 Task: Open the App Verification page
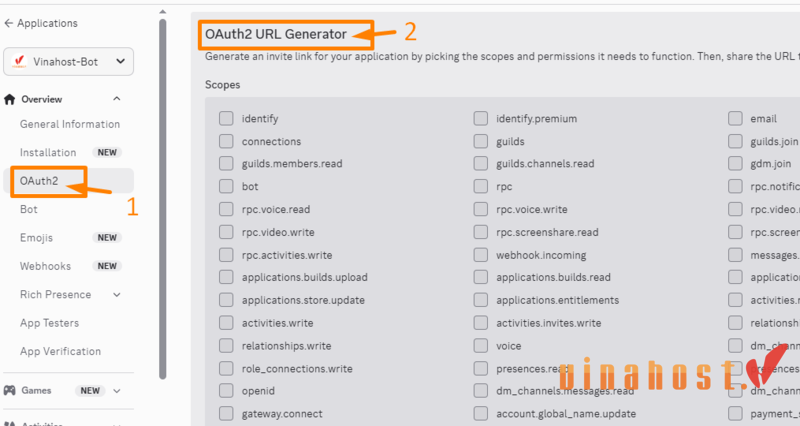[x=60, y=351]
